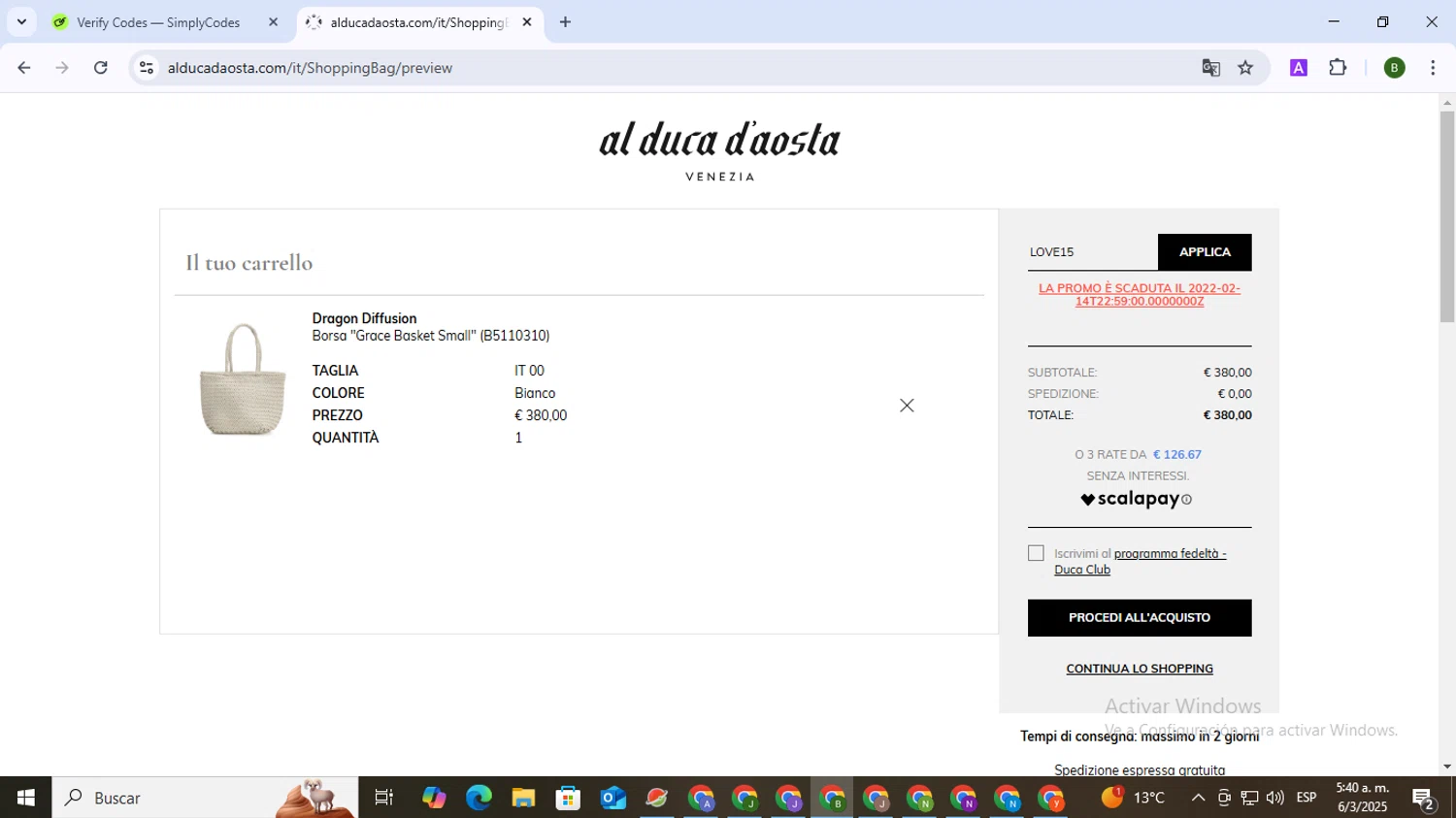1456x818 pixels.
Task: Click PROCEDI ALL'ACQUISTO checkout button
Action: pos(1140,618)
